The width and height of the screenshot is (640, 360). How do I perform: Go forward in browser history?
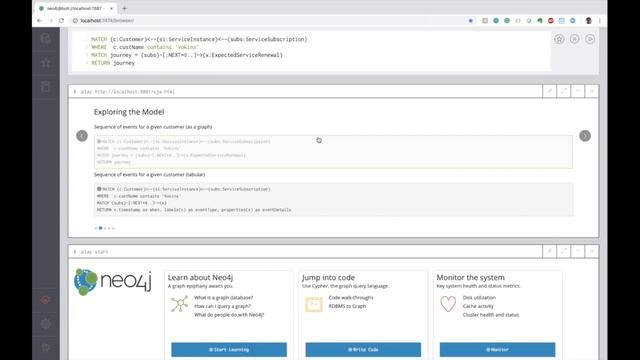click(51, 20)
